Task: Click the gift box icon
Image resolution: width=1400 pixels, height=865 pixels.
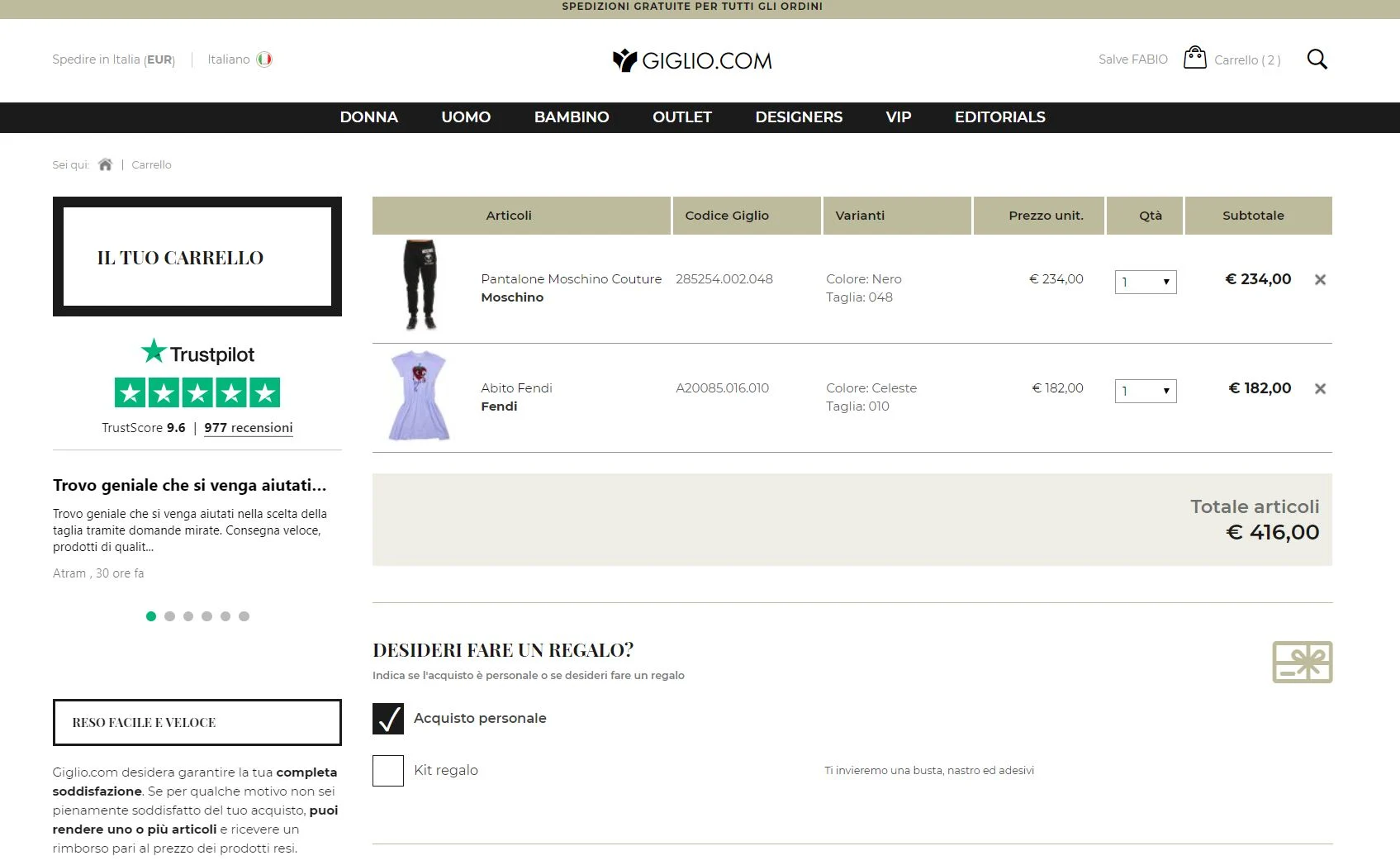Action: tap(1302, 662)
